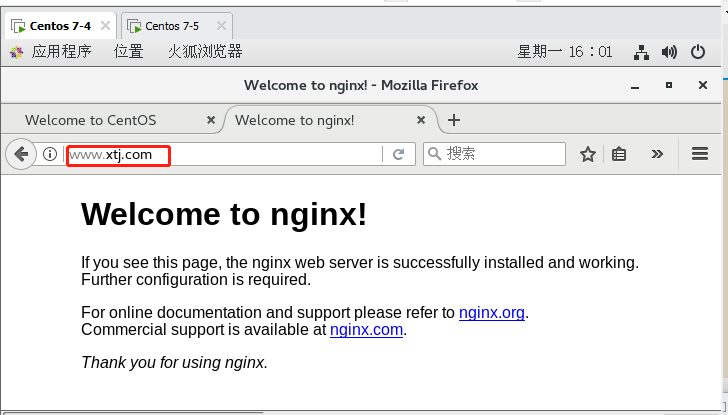Open a new tab with plus button

(454, 120)
